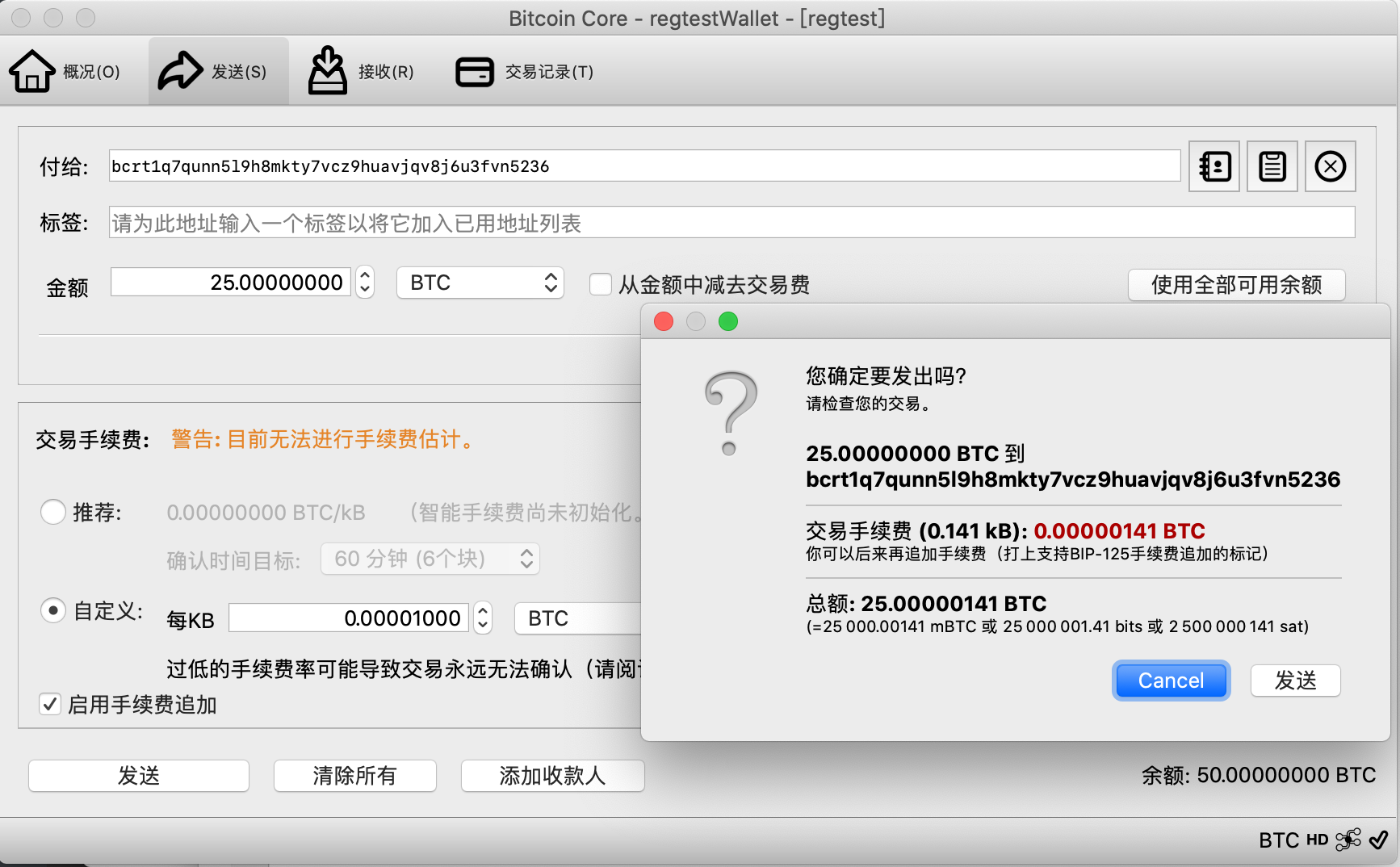
Task: Click the sync checkmark status icon
Action: 1378,840
